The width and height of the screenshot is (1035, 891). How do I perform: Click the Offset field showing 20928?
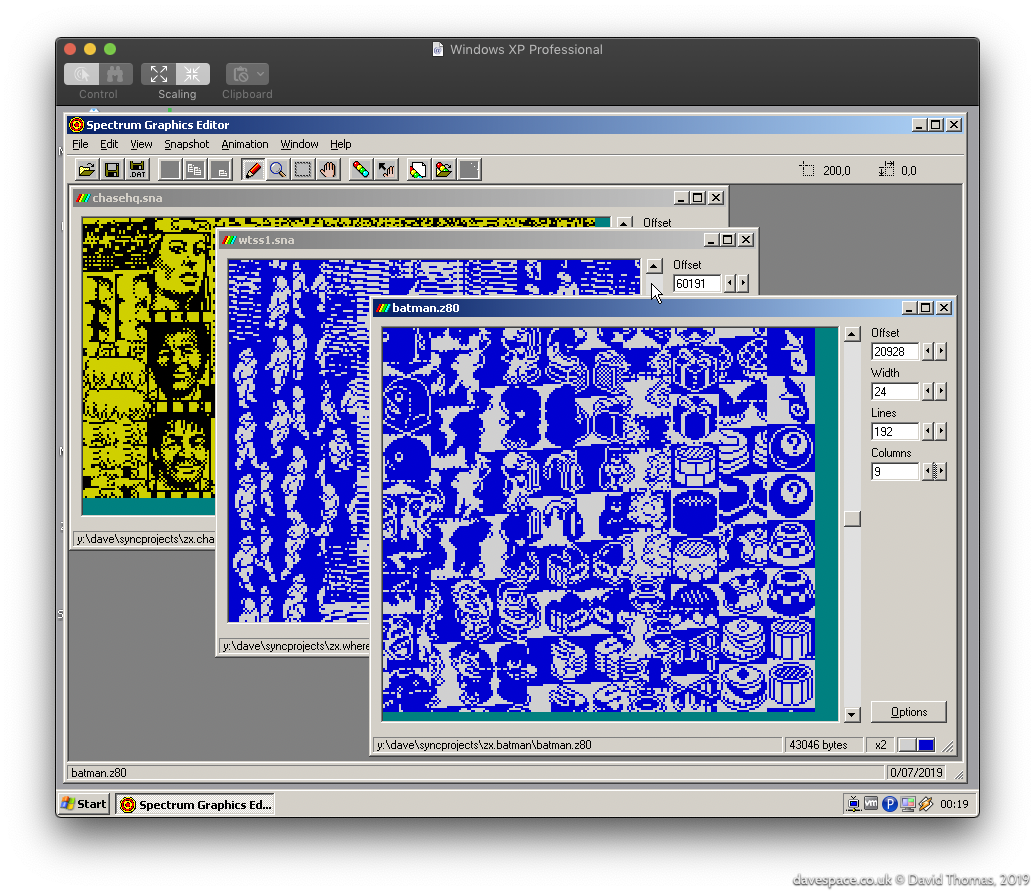[894, 352]
